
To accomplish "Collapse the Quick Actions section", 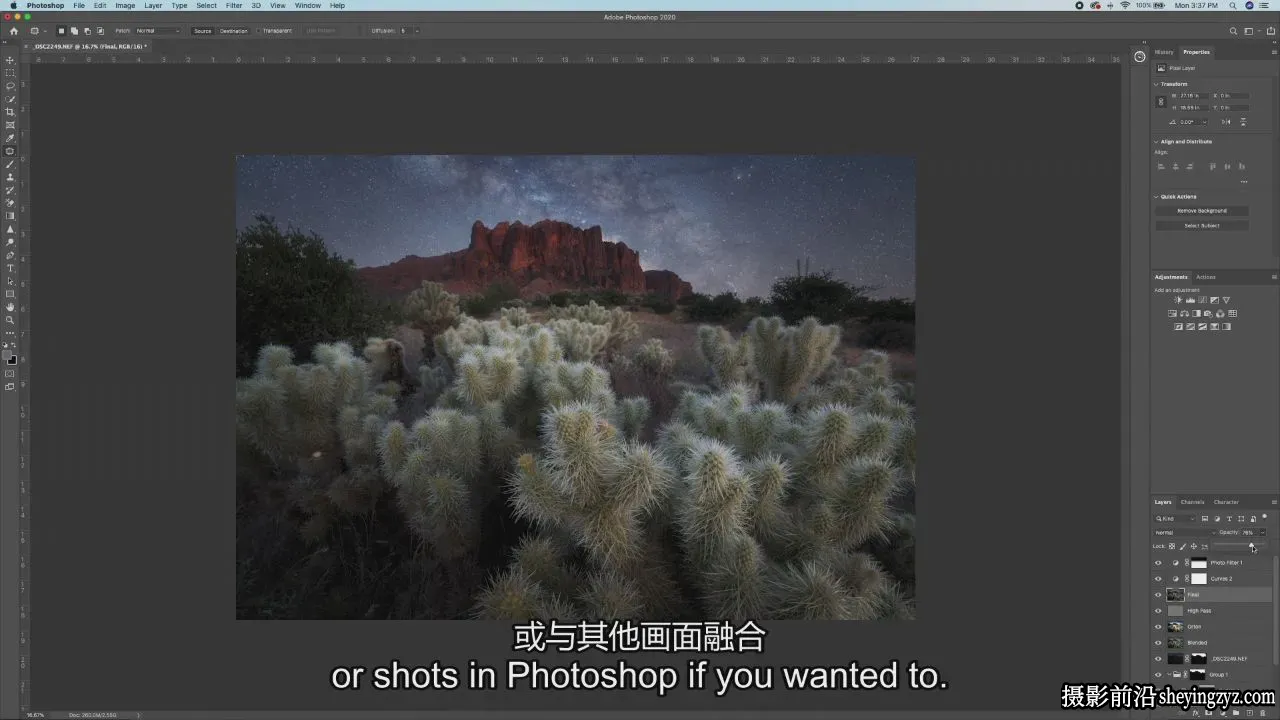I will pyautogui.click(x=1157, y=197).
